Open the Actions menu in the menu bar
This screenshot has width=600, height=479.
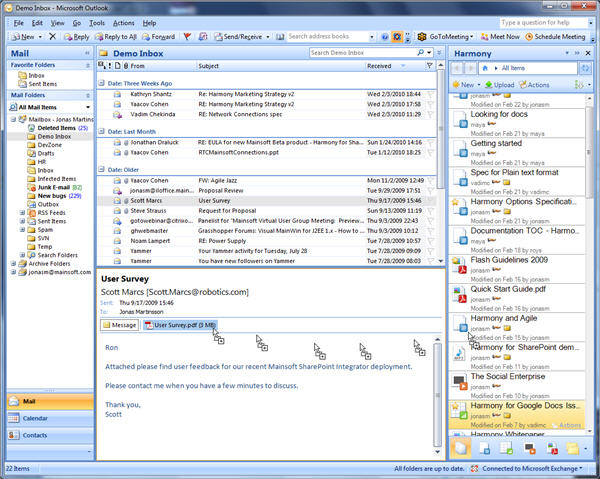(x=124, y=23)
